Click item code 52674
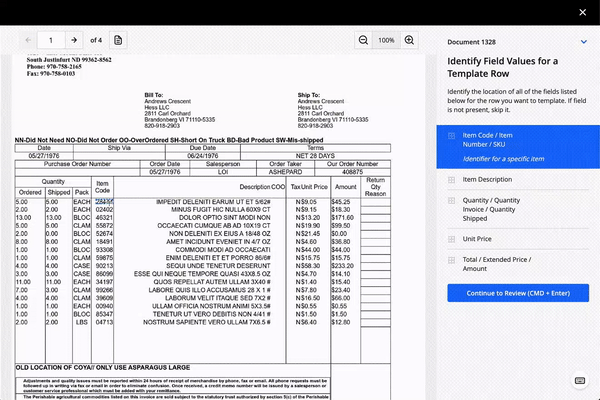Screen dimensions: 600x400 click(x=104, y=234)
